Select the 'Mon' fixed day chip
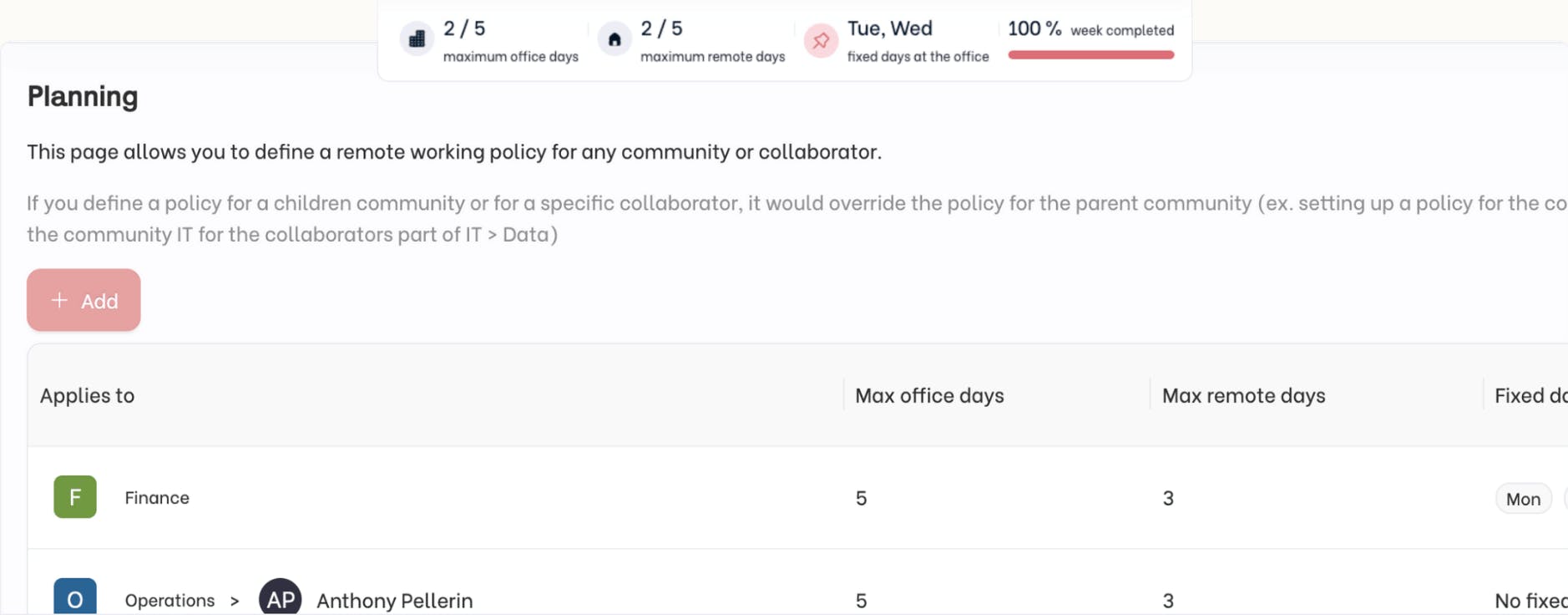 coord(1523,499)
